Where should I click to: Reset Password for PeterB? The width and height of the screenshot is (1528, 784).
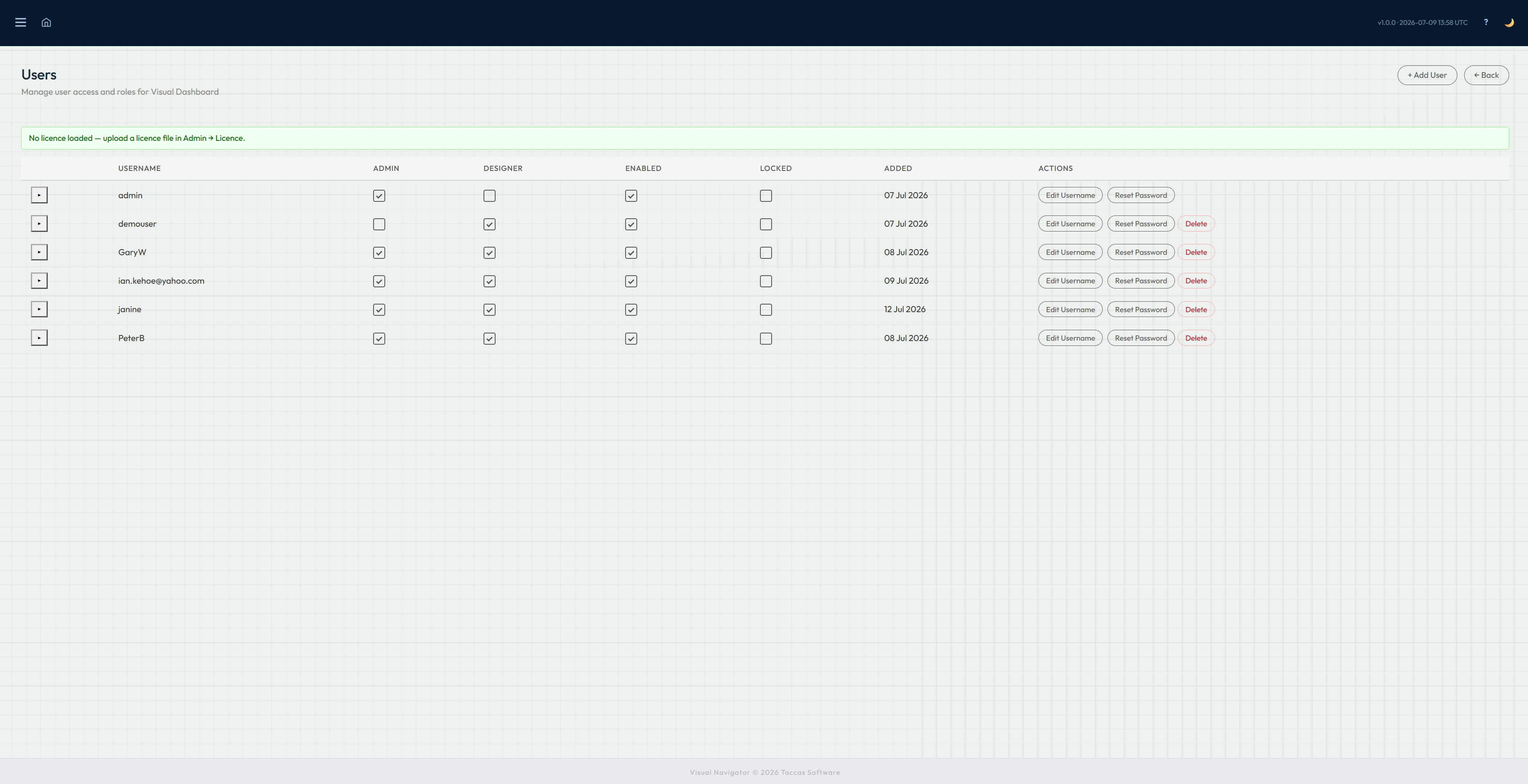click(x=1141, y=338)
